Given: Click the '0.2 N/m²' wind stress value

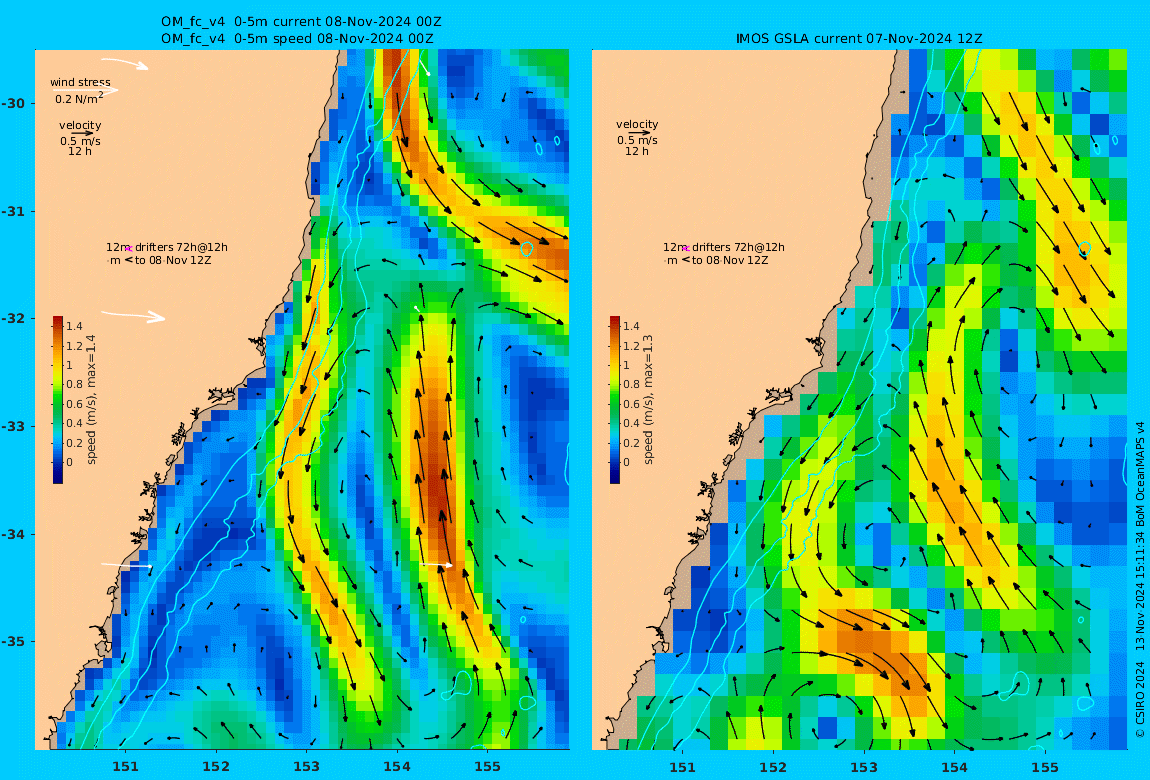Looking at the screenshot, I should (79, 98).
